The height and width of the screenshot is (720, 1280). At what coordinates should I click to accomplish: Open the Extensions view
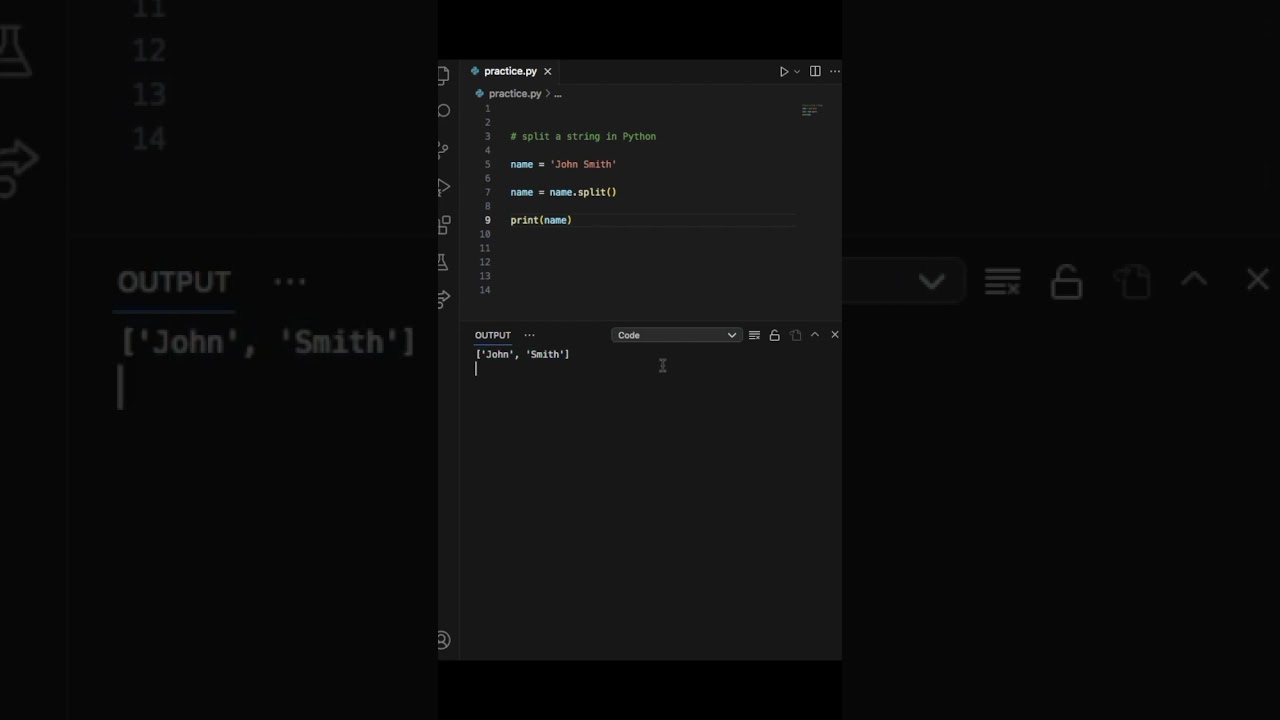[444, 225]
